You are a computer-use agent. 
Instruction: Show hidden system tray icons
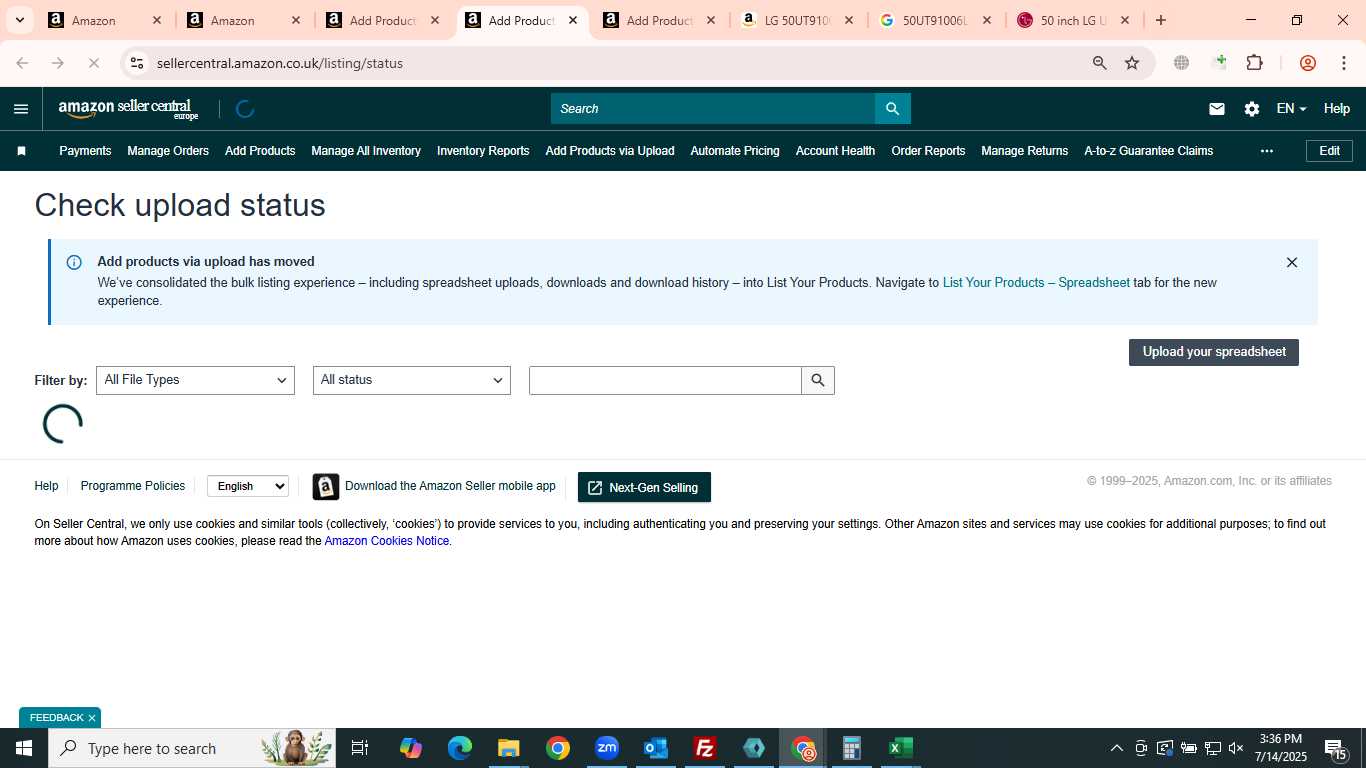point(1117,748)
